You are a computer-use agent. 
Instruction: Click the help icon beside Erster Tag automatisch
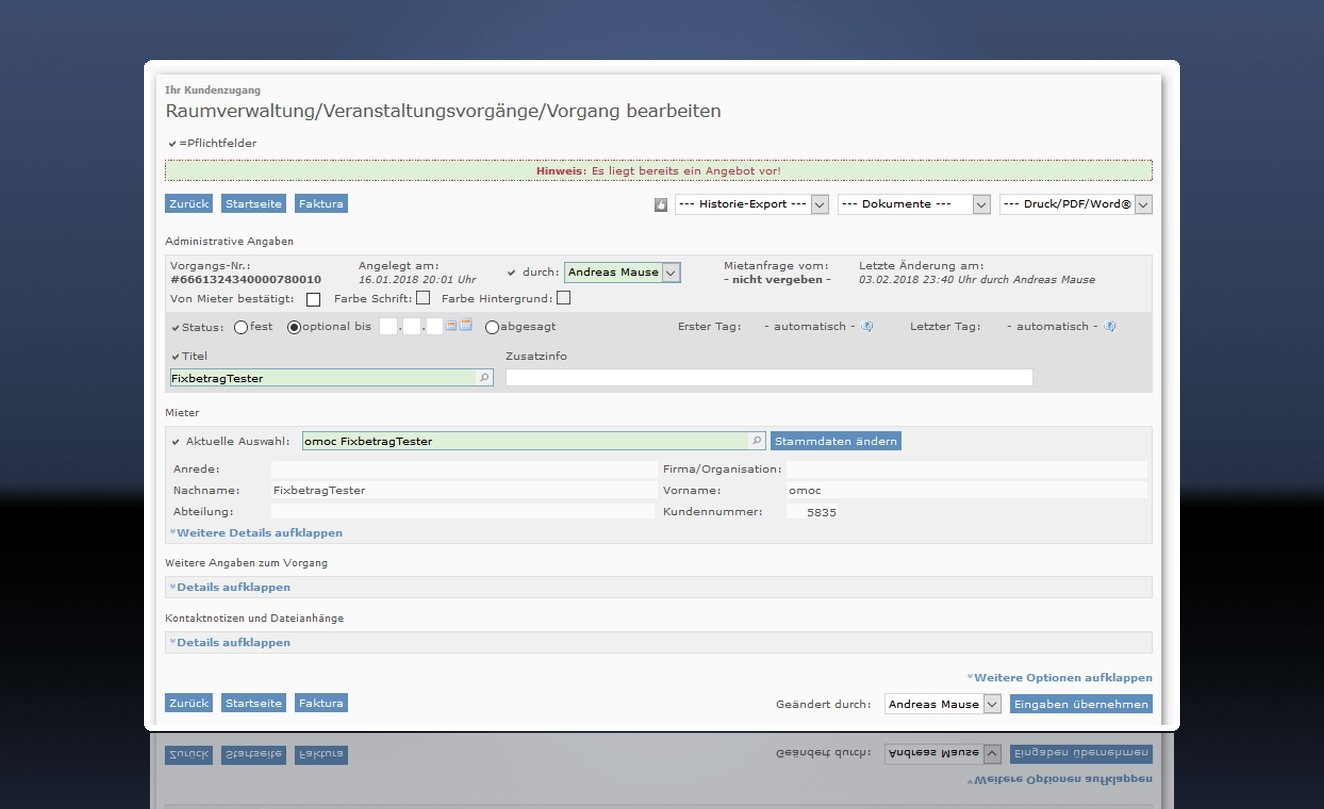pos(867,326)
